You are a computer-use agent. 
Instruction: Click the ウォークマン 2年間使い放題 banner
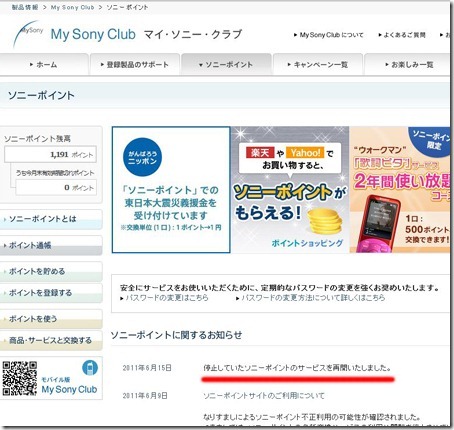coord(400,190)
